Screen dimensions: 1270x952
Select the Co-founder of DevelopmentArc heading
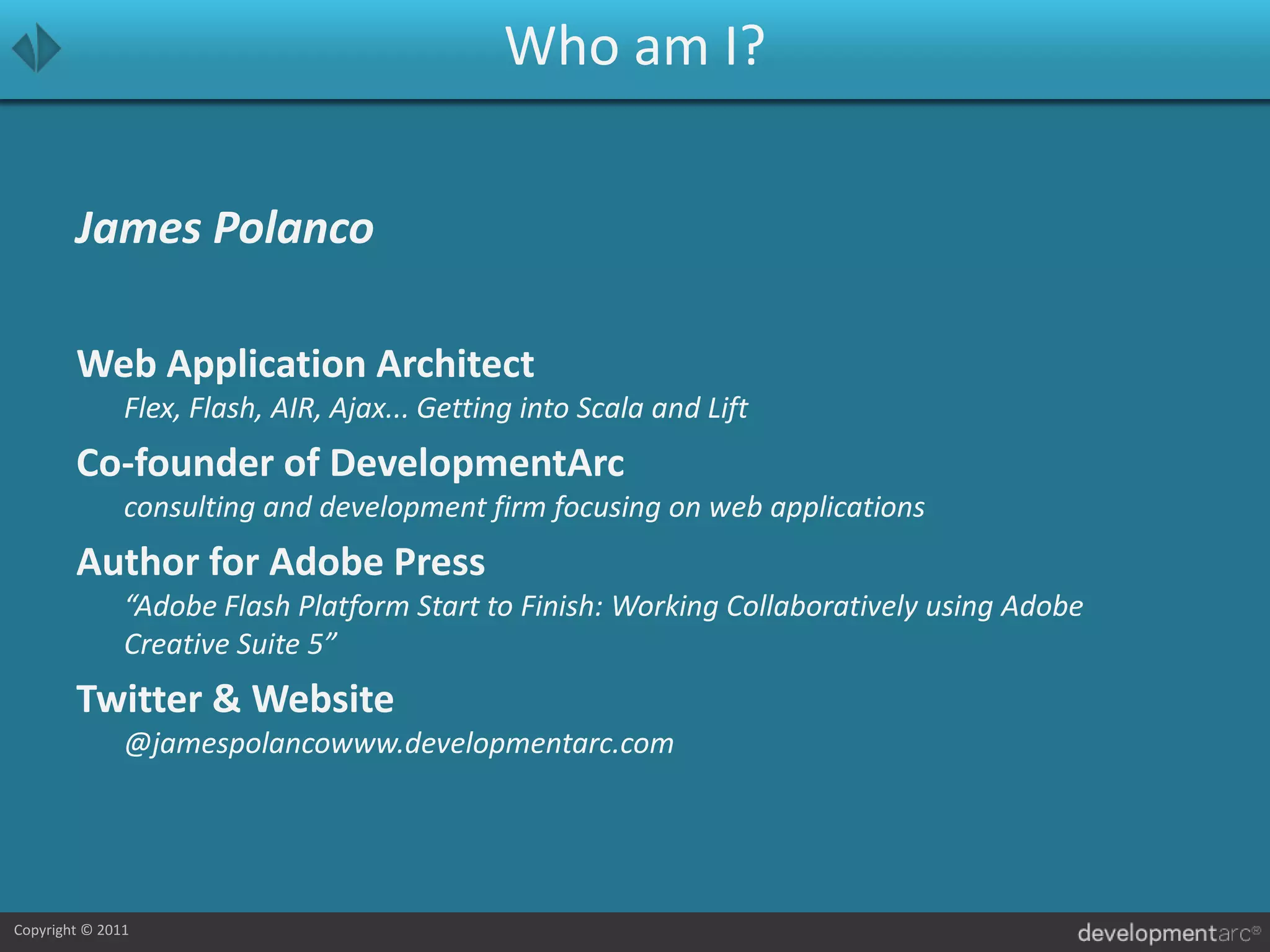pos(350,463)
